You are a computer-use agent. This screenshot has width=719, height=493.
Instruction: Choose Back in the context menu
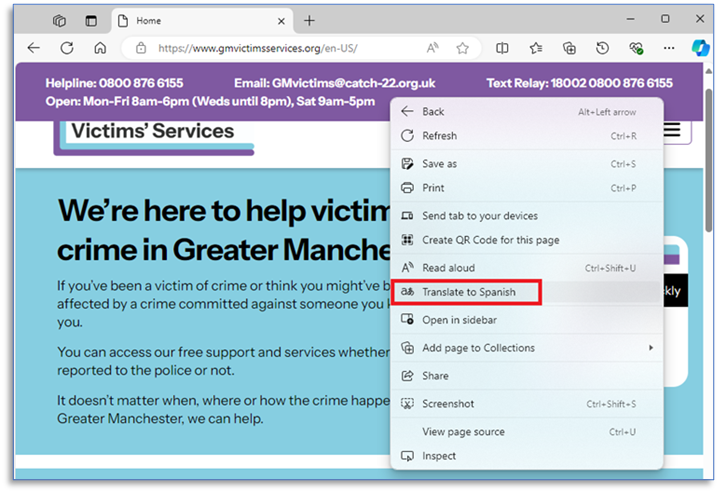pos(526,111)
